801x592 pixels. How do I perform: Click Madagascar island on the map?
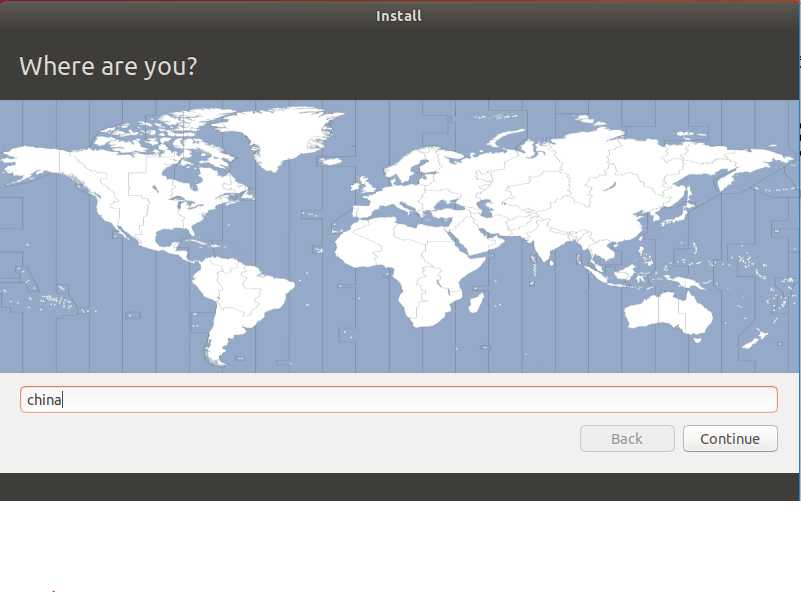476,302
